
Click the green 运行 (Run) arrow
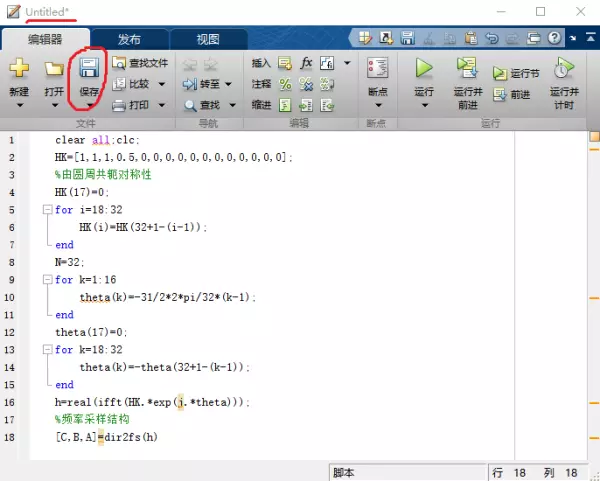[x=424, y=68]
